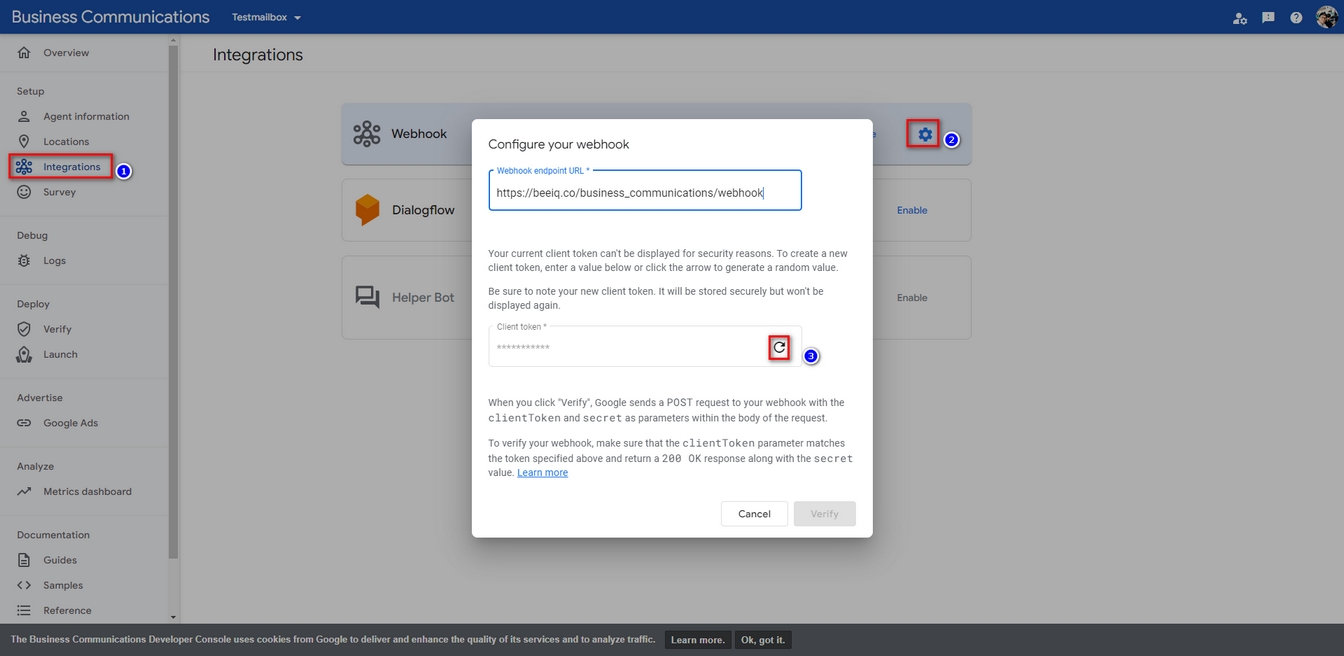Click Cancel in webhook dialog
Screen dimensions: 1344x656
pos(754,514)
